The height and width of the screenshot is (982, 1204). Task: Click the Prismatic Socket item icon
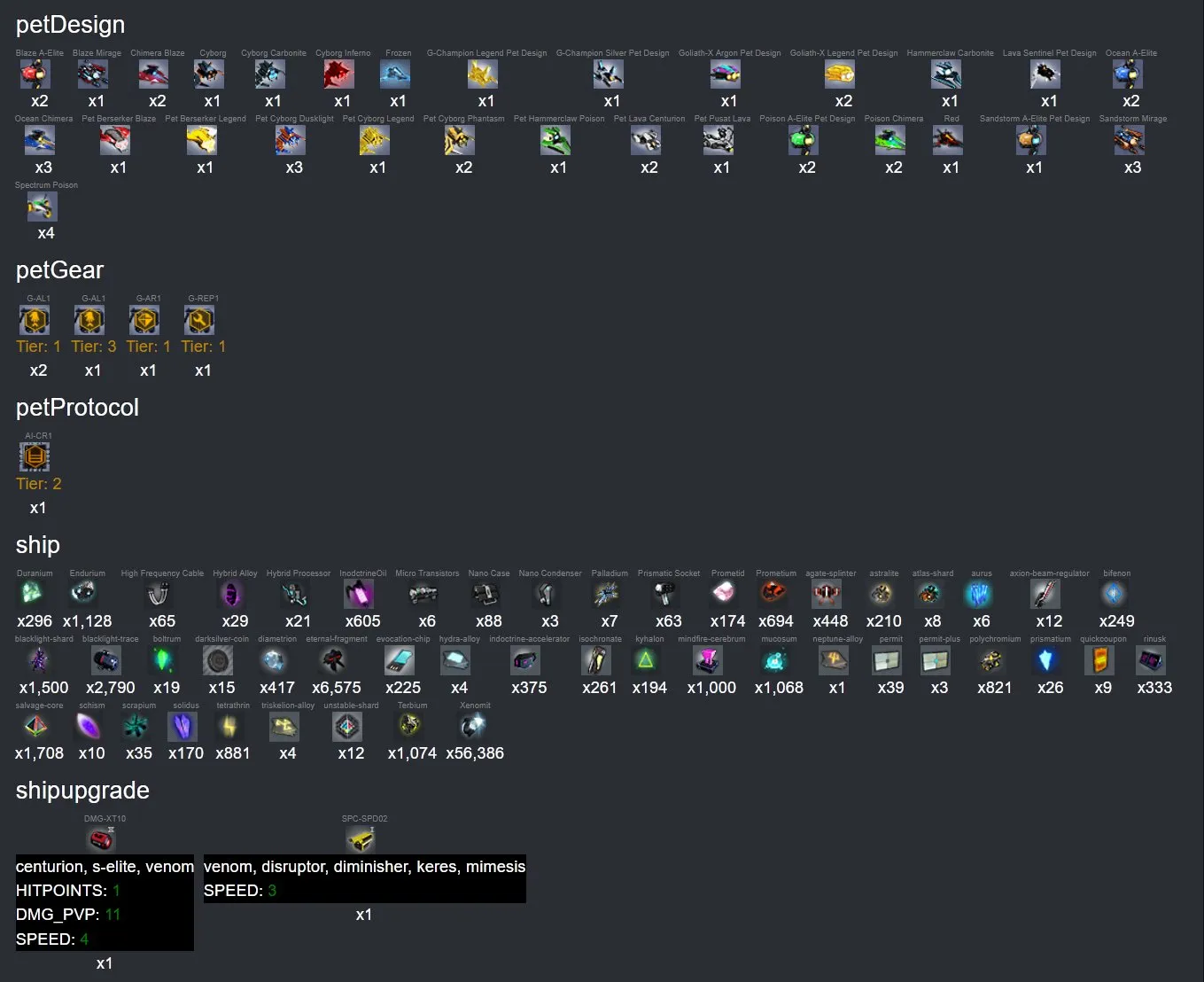coord(664,594)
